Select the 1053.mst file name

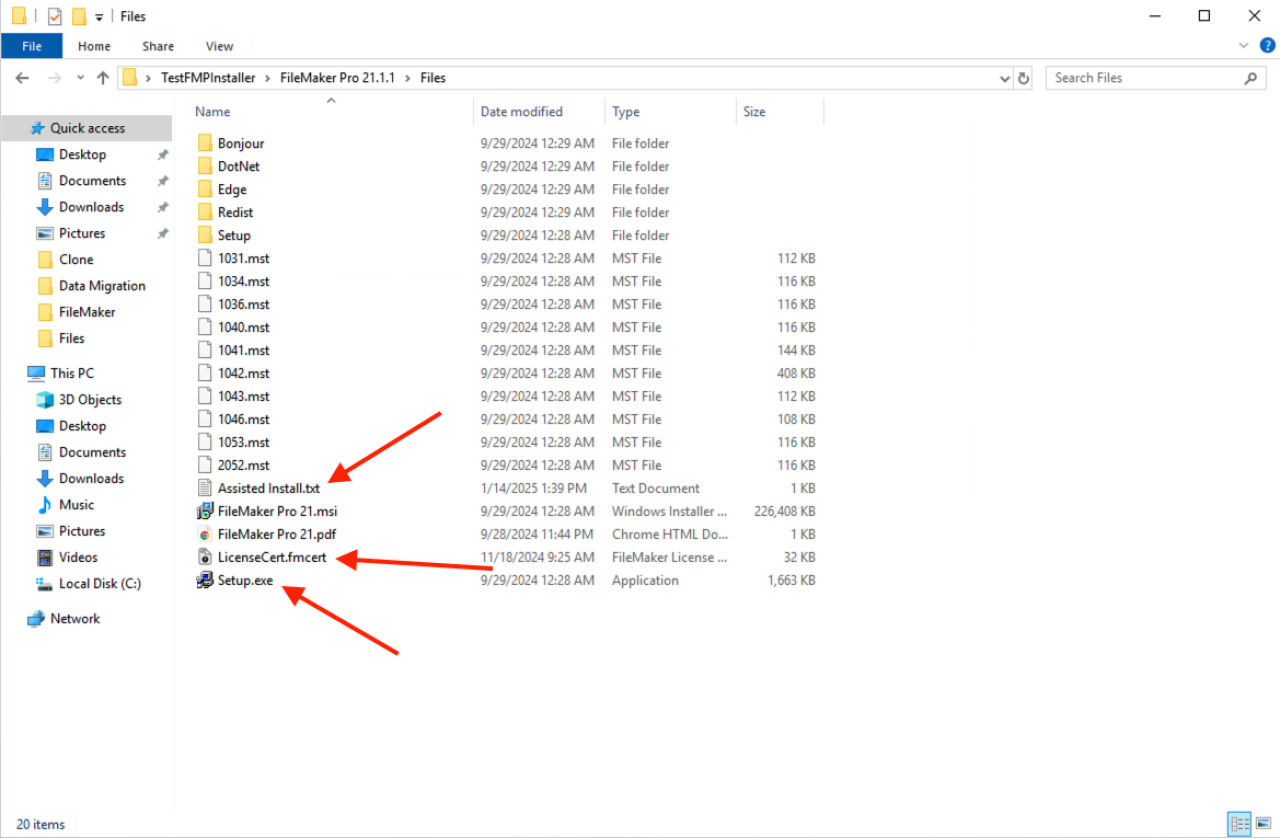click(243, 442)
